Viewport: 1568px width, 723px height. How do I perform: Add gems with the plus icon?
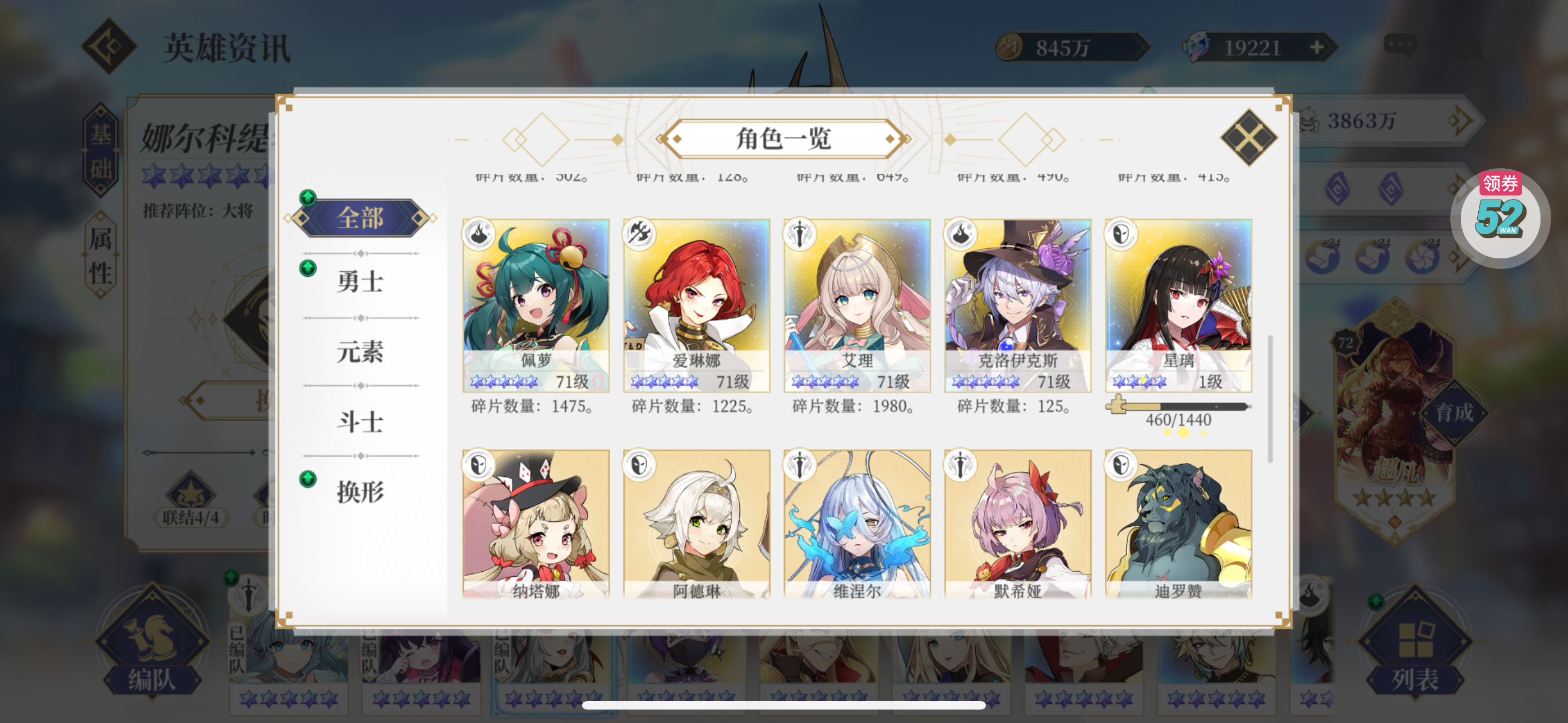click(x=1317, y=47)
